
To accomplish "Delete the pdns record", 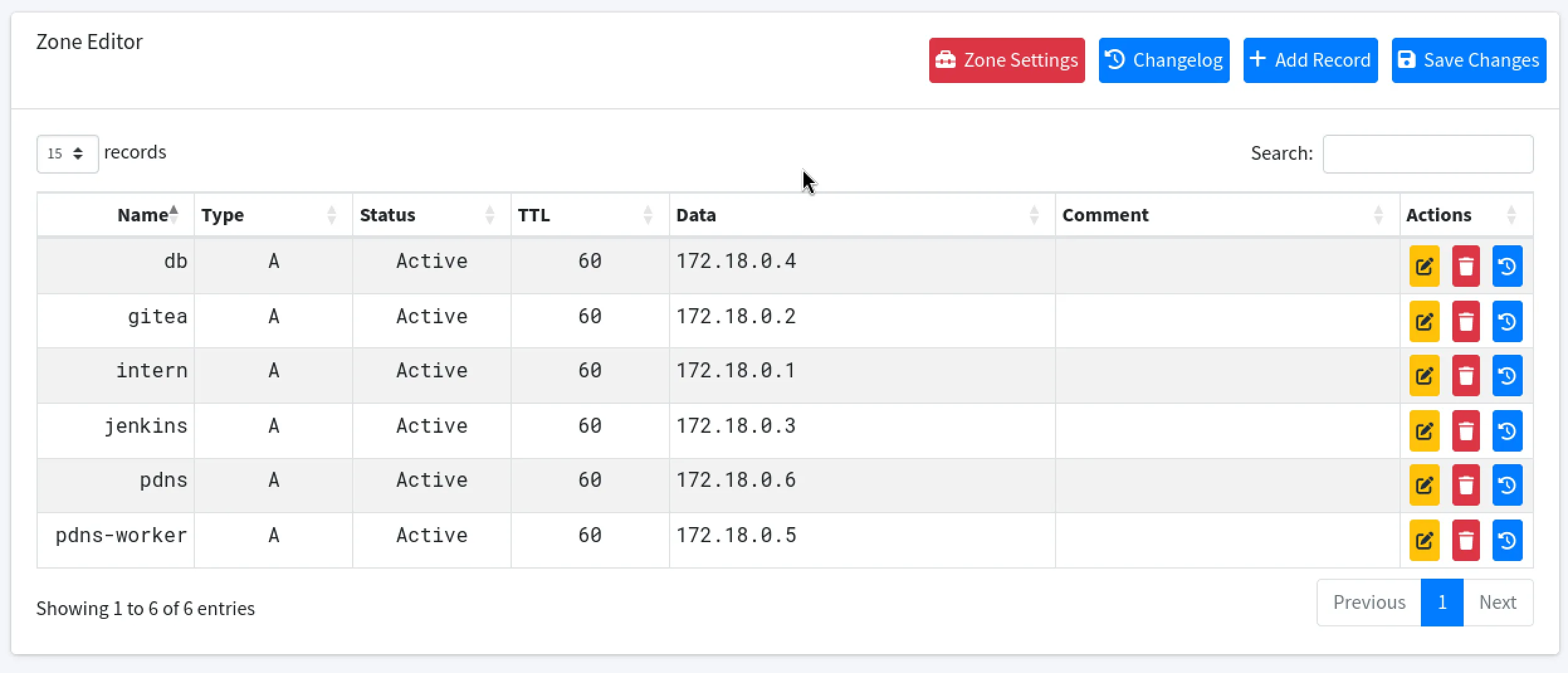I will point(1466,485).
